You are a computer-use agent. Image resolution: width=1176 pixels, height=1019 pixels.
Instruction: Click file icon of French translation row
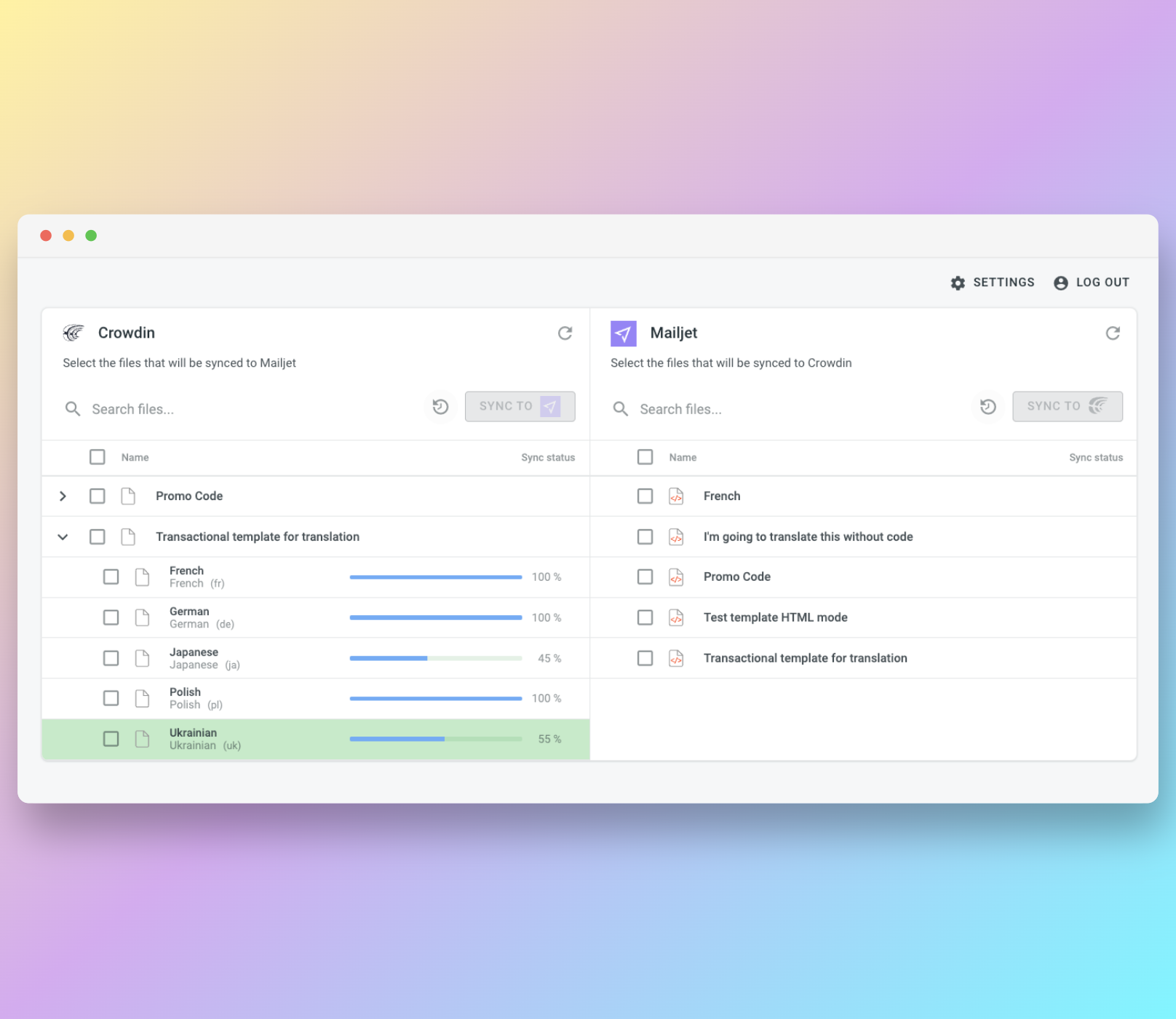click(x=142, y=577)
